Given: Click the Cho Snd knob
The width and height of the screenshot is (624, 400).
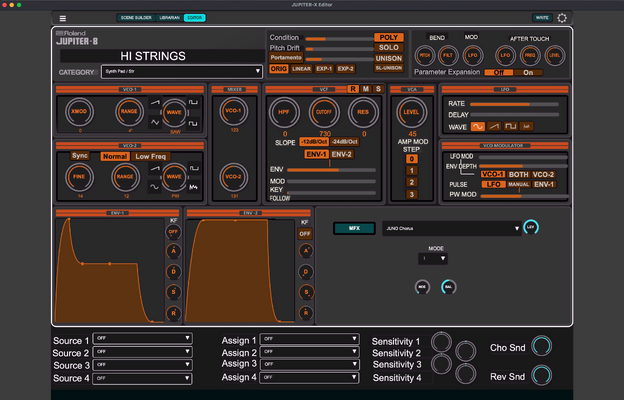Looking at the screenshot, I should [542, 346].
